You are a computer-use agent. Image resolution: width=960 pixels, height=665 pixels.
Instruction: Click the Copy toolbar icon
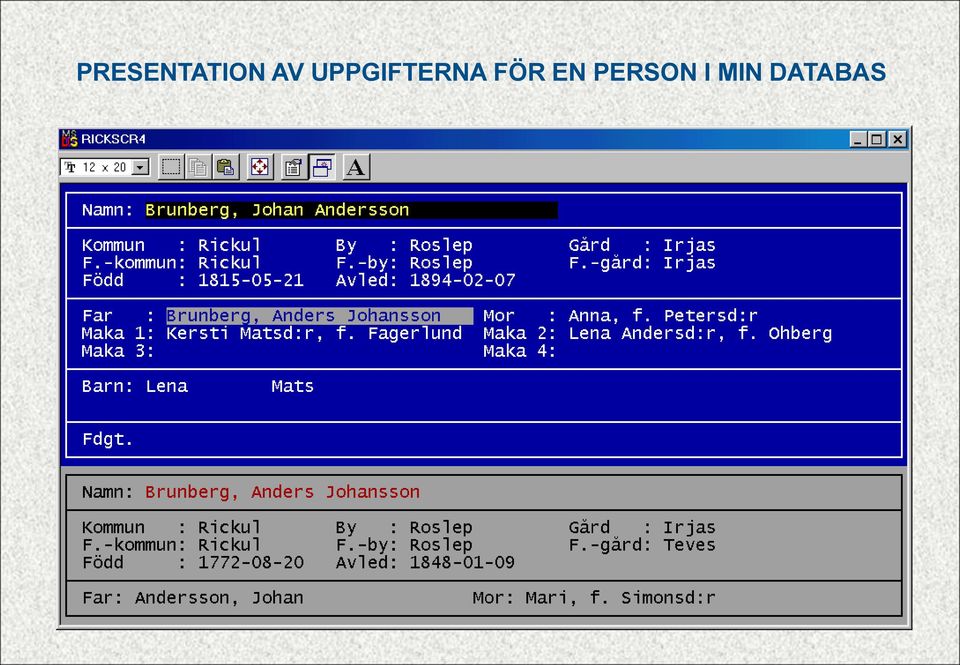[198, 167]
